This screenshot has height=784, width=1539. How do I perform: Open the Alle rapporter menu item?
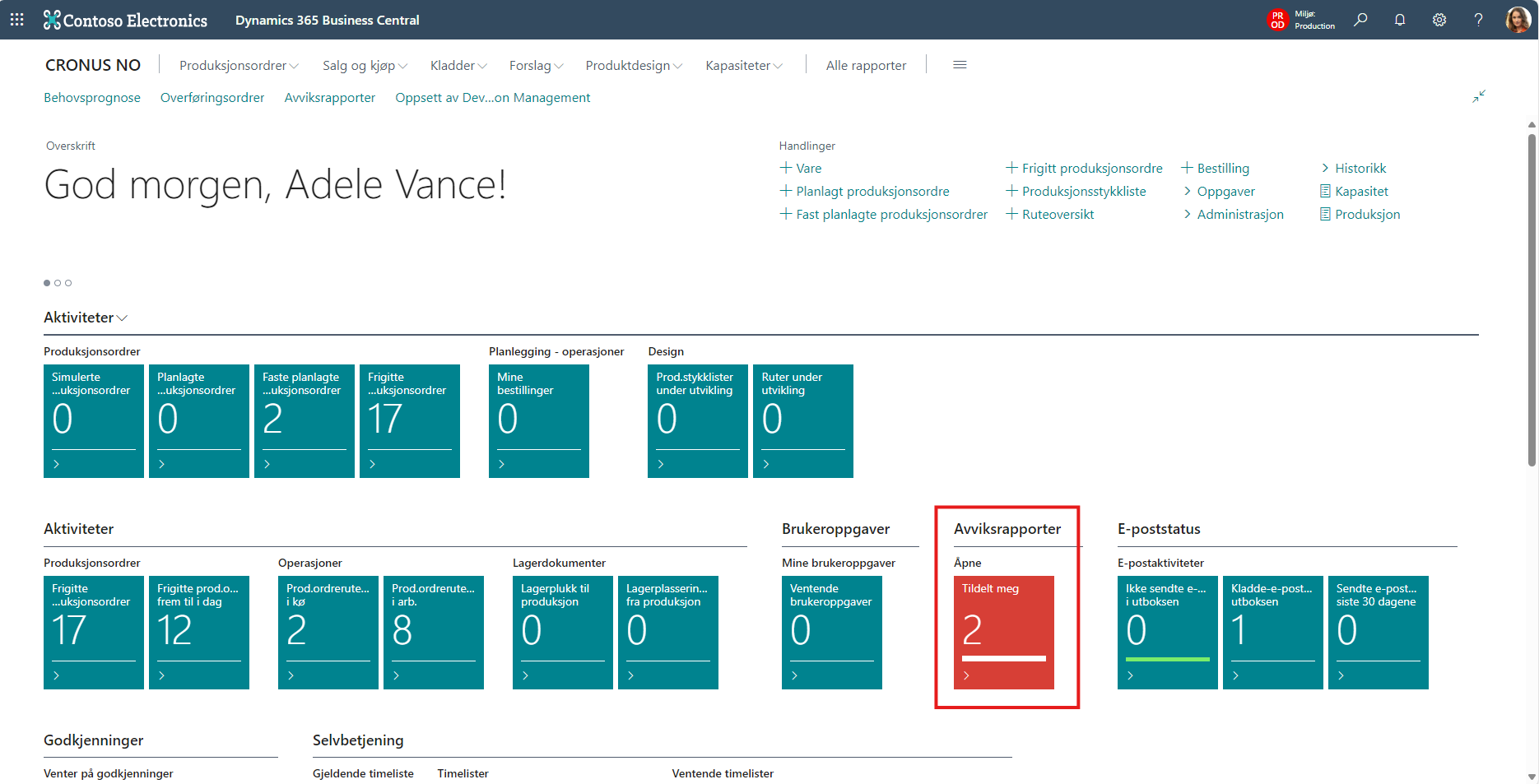866,65
